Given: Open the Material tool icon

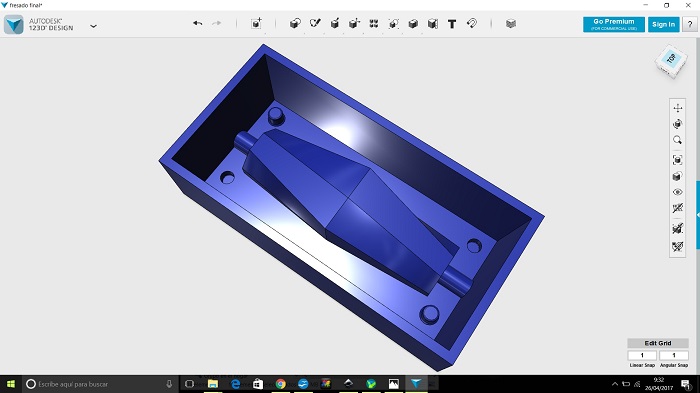Looking at the screenshot, I should [511, 24].
